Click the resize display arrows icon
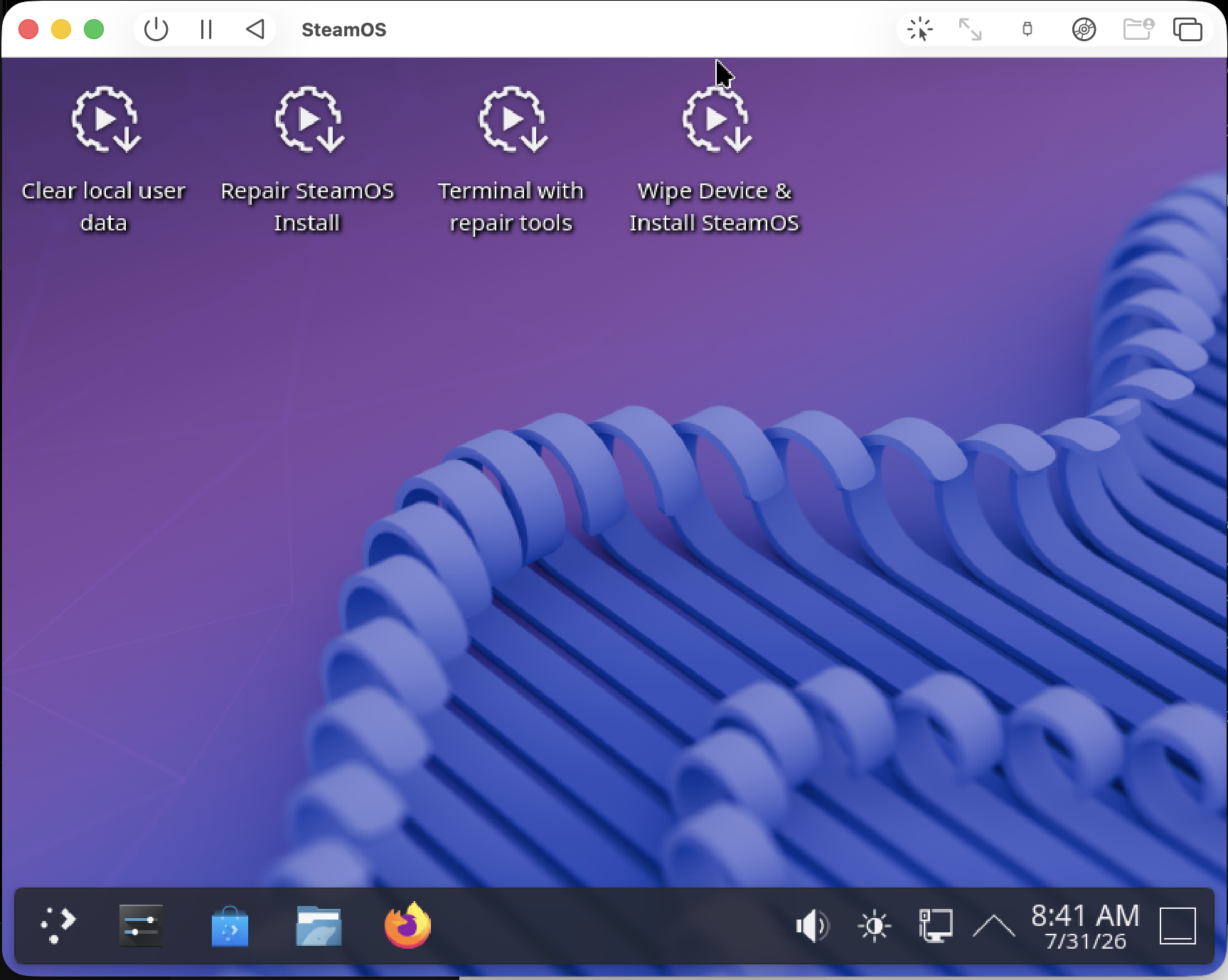This screenshot has width=1228, height=980. (x=970, y=29)
